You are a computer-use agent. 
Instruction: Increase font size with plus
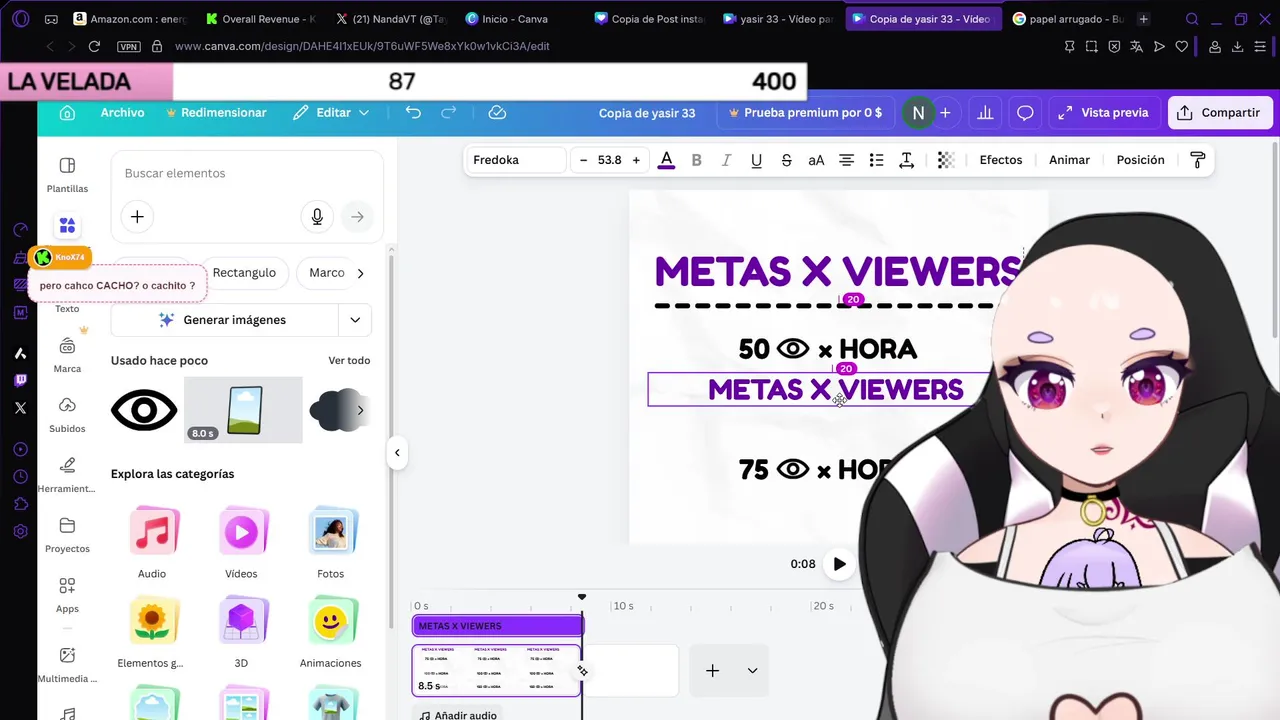tap(636, 160)
